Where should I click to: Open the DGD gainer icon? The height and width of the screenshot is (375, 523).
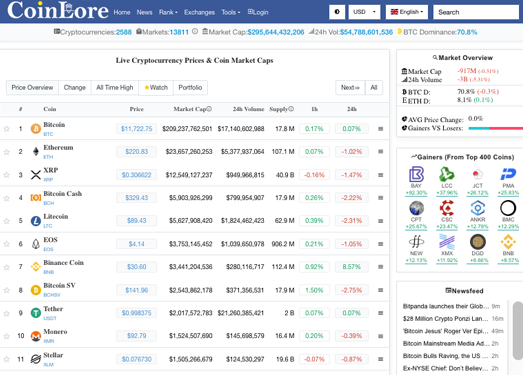pos(478,242)
